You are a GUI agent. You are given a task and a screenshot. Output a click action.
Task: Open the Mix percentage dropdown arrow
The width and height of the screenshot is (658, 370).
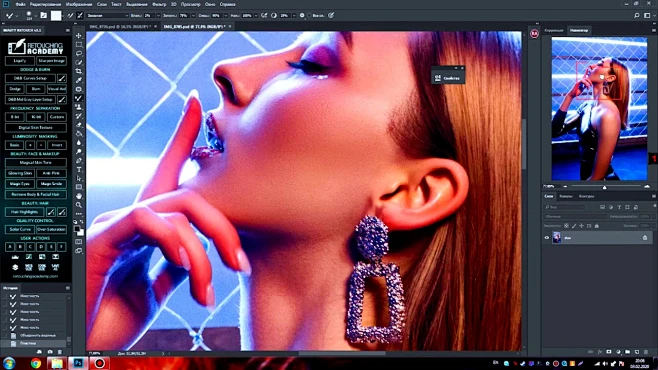225,16
